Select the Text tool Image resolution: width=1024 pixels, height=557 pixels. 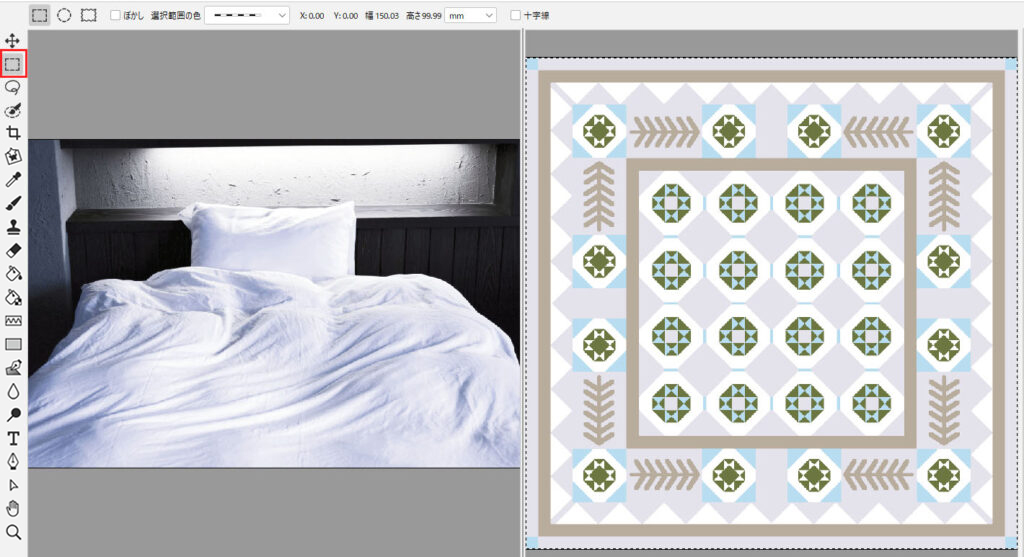pyautogui.click(x=12, y=438)
